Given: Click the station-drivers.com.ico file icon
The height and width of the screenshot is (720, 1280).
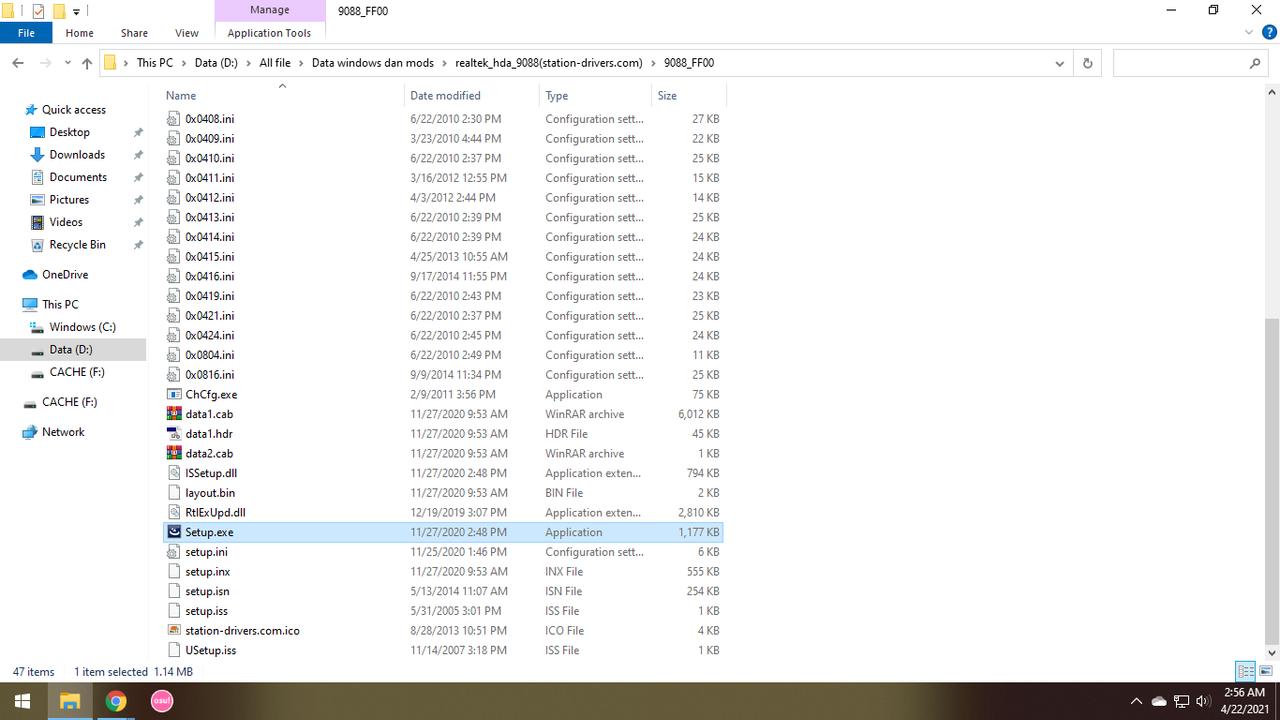Looking at the screenshot, I should click(174, 631).
